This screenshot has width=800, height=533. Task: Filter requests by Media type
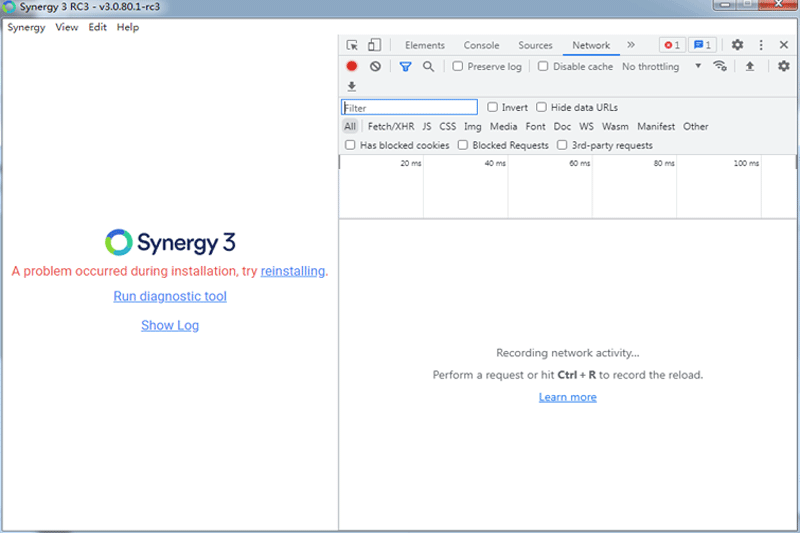coord(503,126)
